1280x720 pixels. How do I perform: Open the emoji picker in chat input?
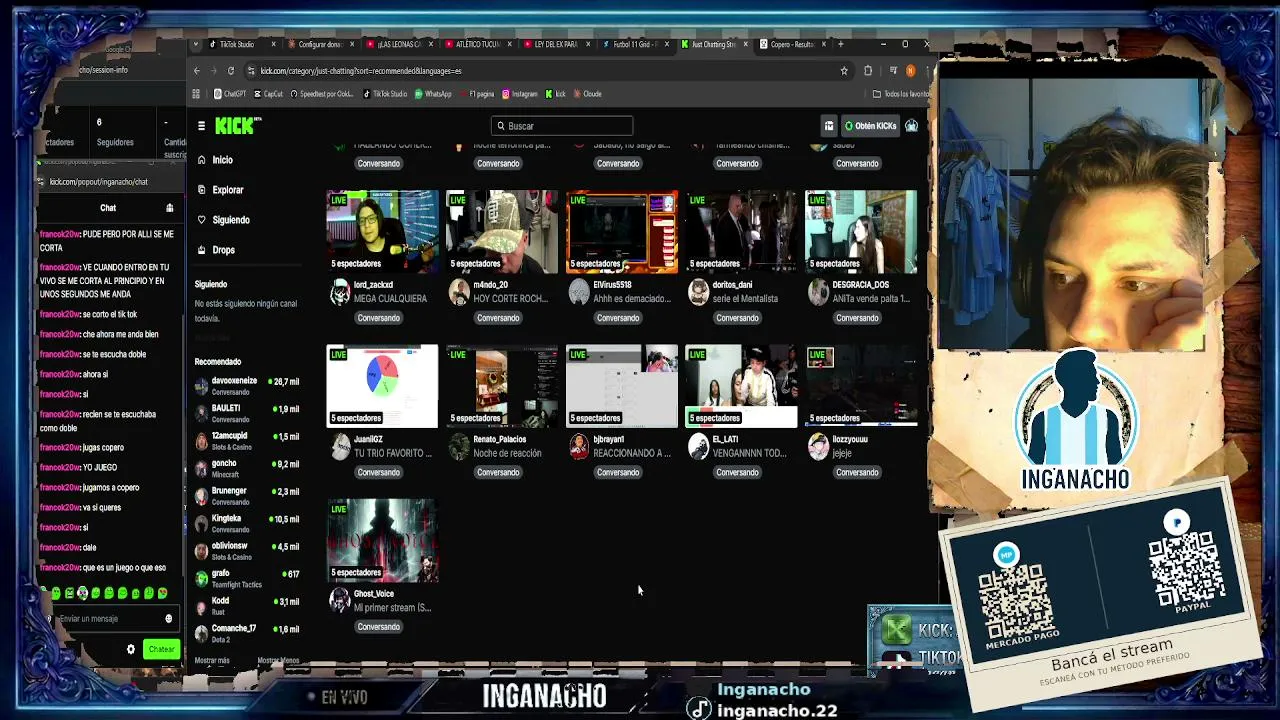coord(168,619)
